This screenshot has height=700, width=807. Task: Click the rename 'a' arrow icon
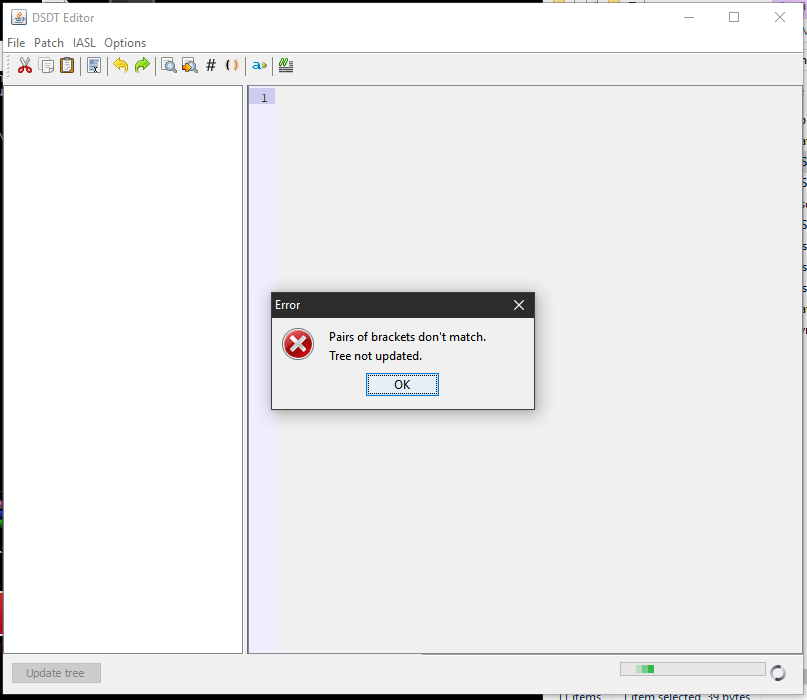[x=259, y=66]
